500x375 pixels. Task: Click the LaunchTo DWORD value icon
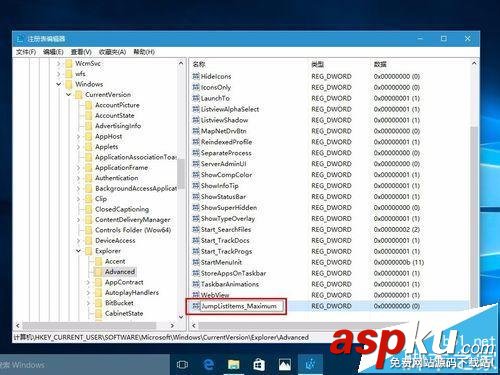[196, 98]
